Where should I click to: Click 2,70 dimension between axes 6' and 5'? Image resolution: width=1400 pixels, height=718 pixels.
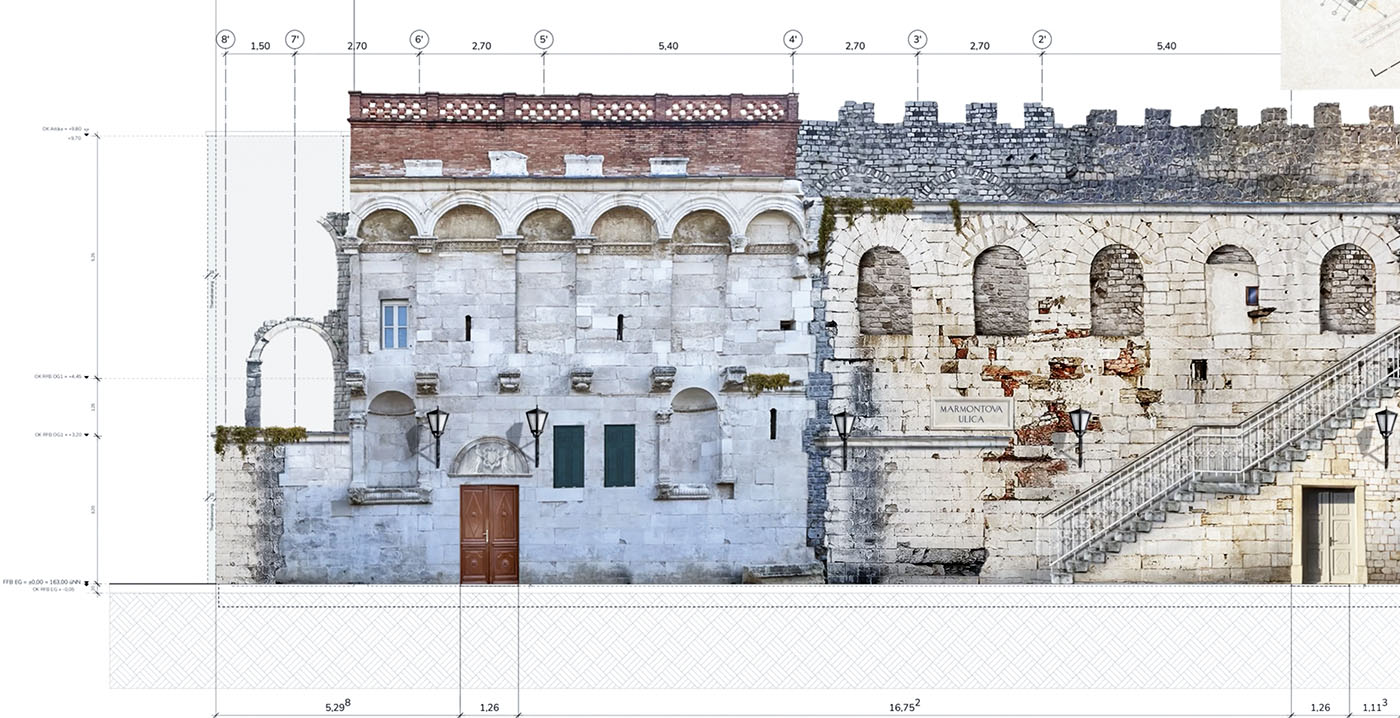[481, 46]
